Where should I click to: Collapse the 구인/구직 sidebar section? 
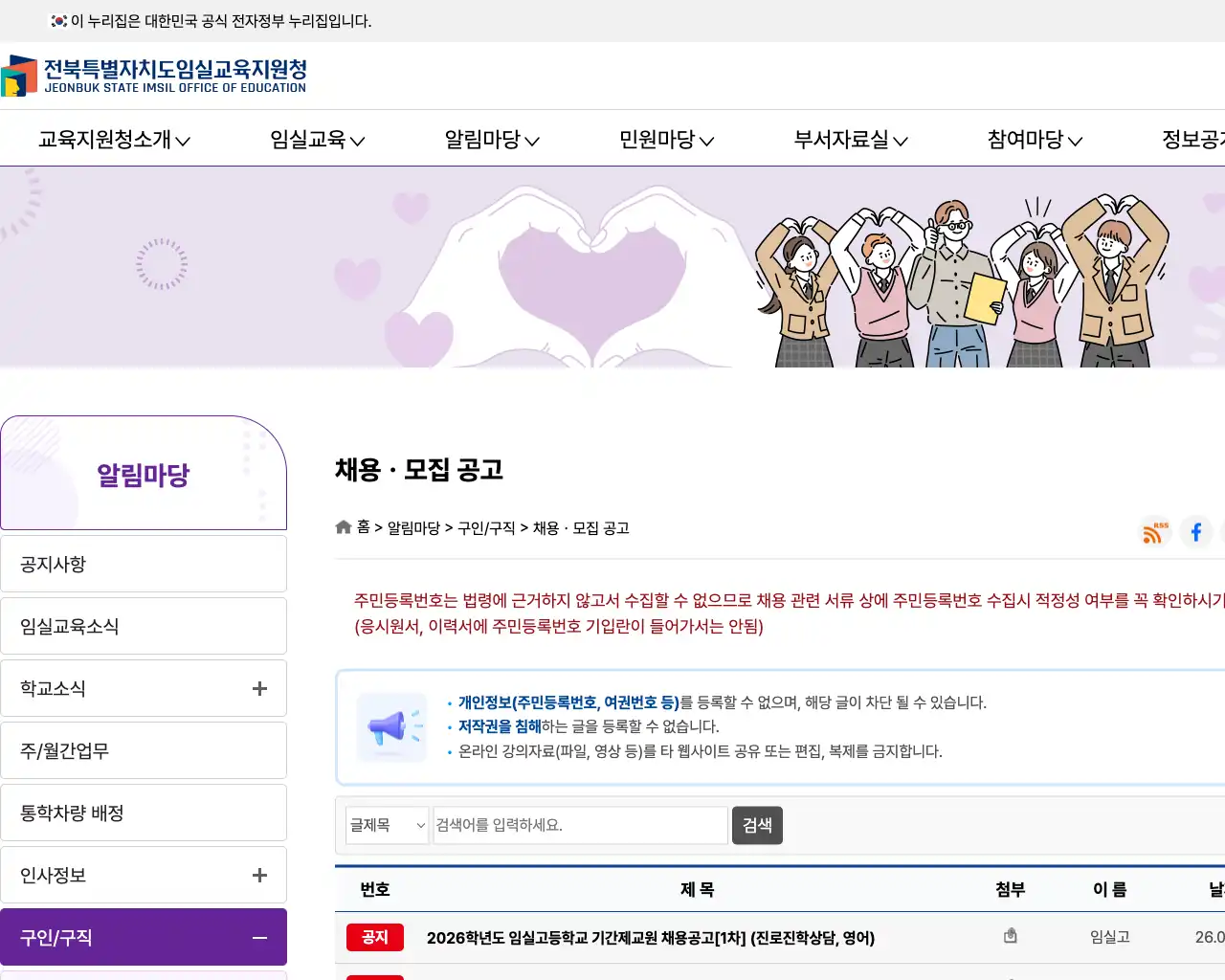click(258, 937)
